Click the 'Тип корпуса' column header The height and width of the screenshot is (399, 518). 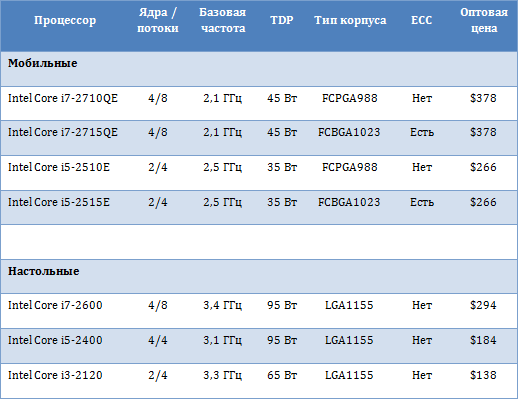(350, 20)
